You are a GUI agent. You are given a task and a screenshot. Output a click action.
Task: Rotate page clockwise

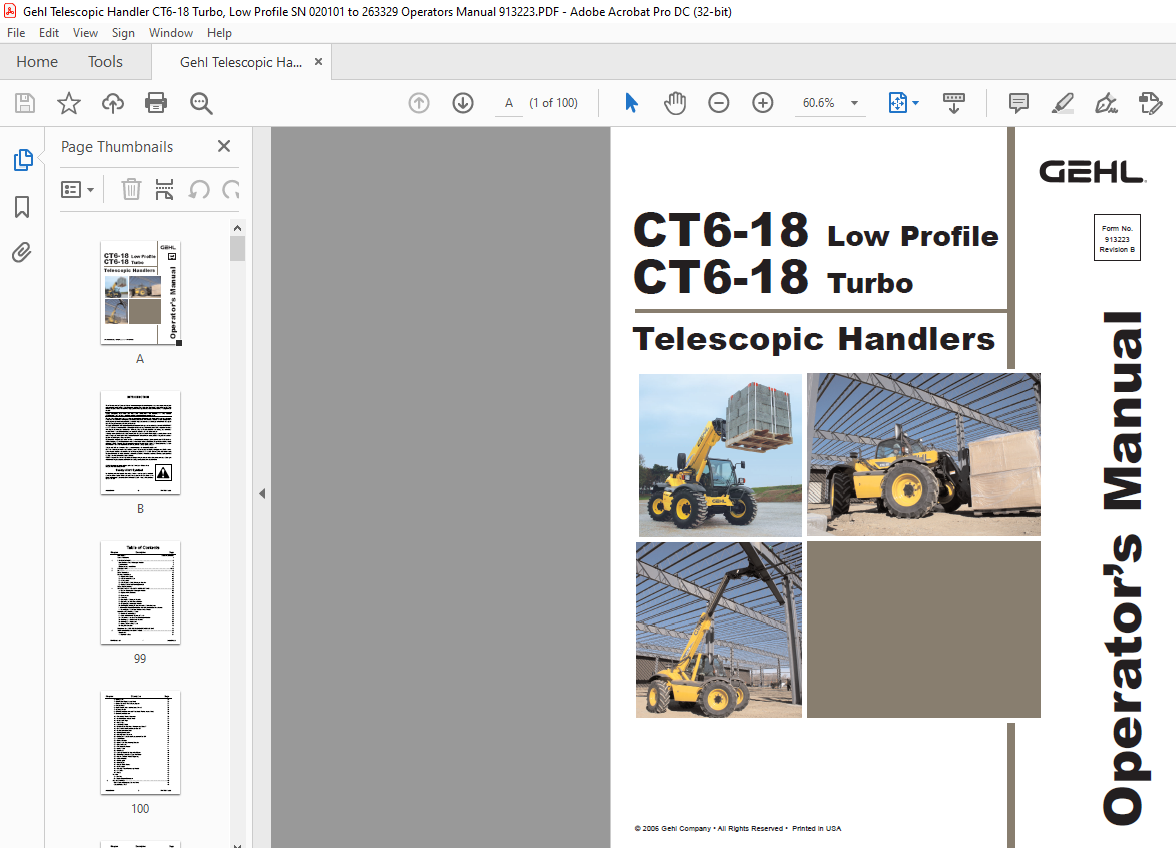pyautogui.click(x=231, y=190)
